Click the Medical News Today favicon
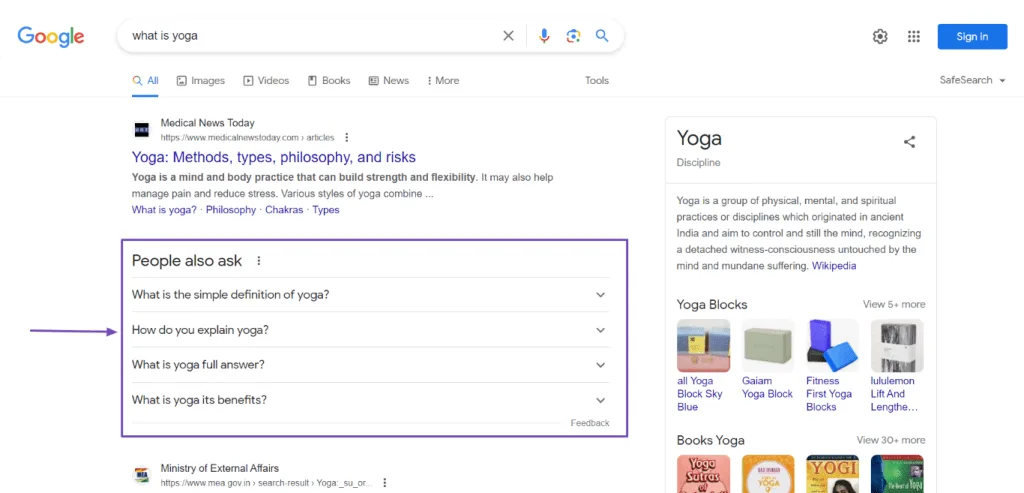1024x493 pixels. click(142, 130)
